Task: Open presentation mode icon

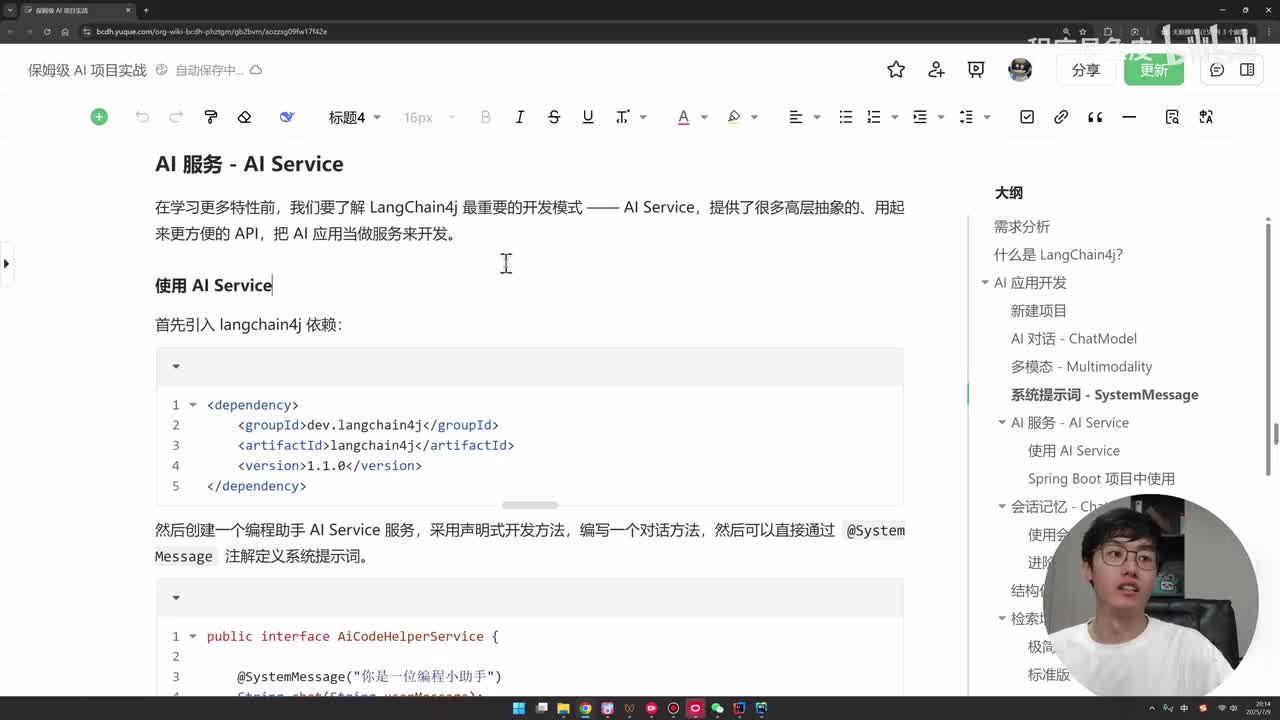Action: pyautogui.click(x=976, y=69)
